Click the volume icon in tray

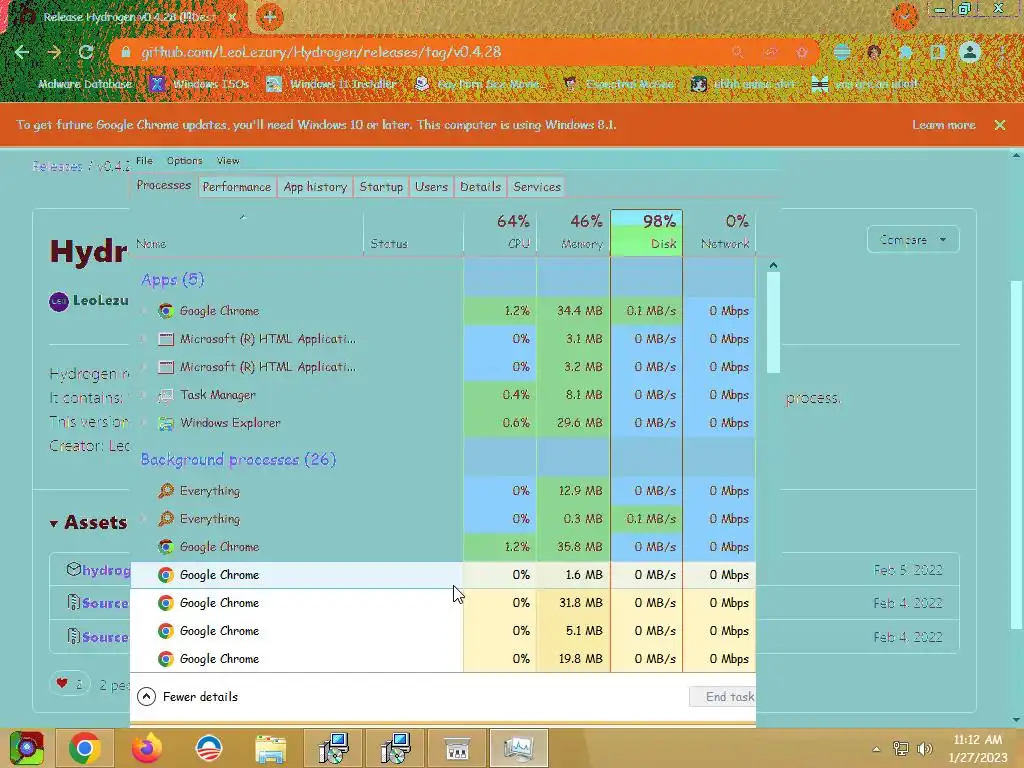925,749
